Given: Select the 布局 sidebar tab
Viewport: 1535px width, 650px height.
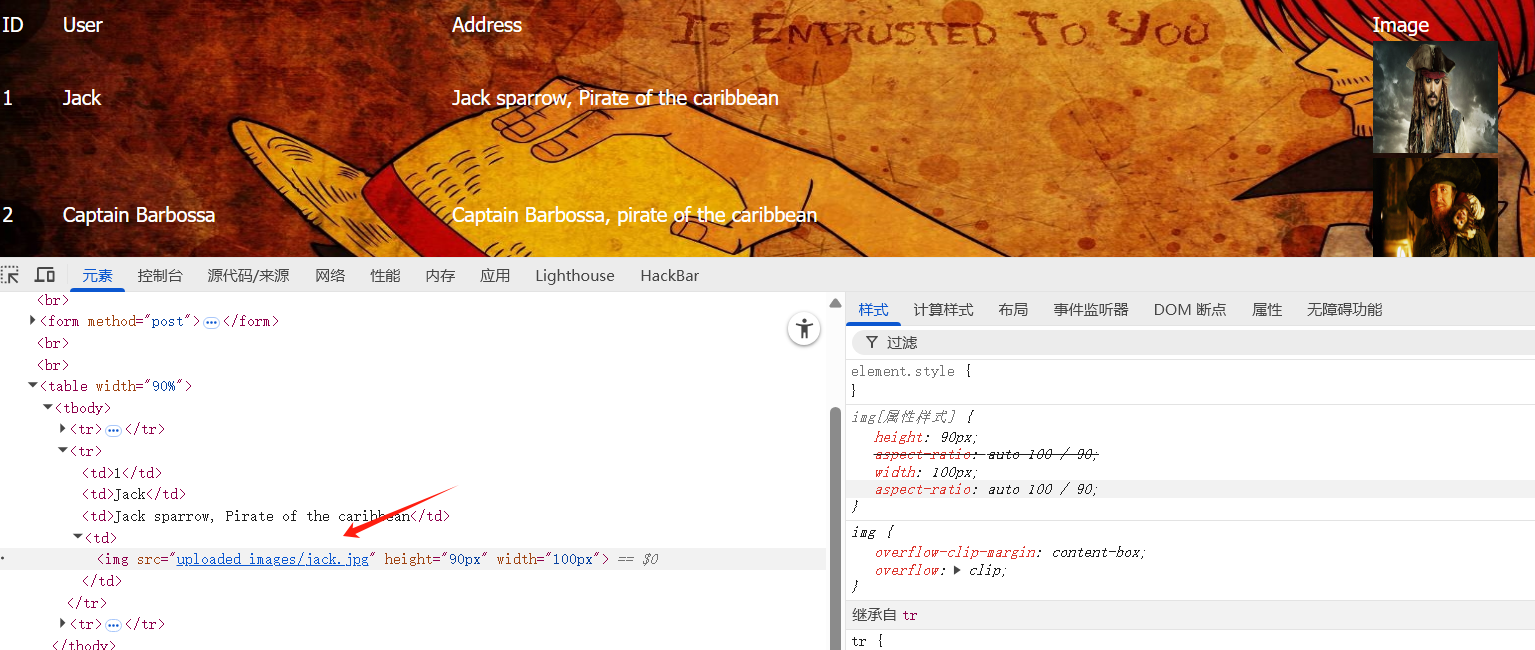Looking at the screenshot, I should pyautogui.click(x=1013, y=310).
